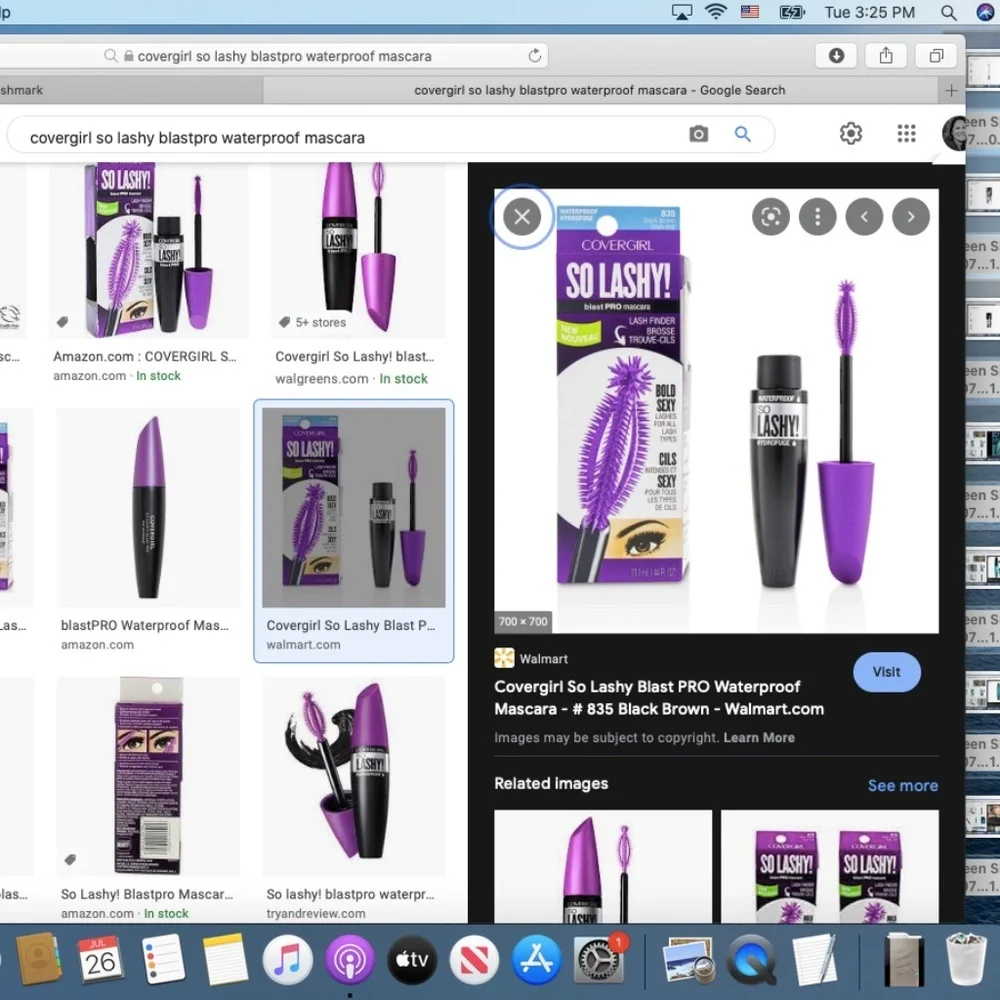Open the Amazon COVERGIRL in-stock result
The image size is (1000, 1000).
pos(149,272)
